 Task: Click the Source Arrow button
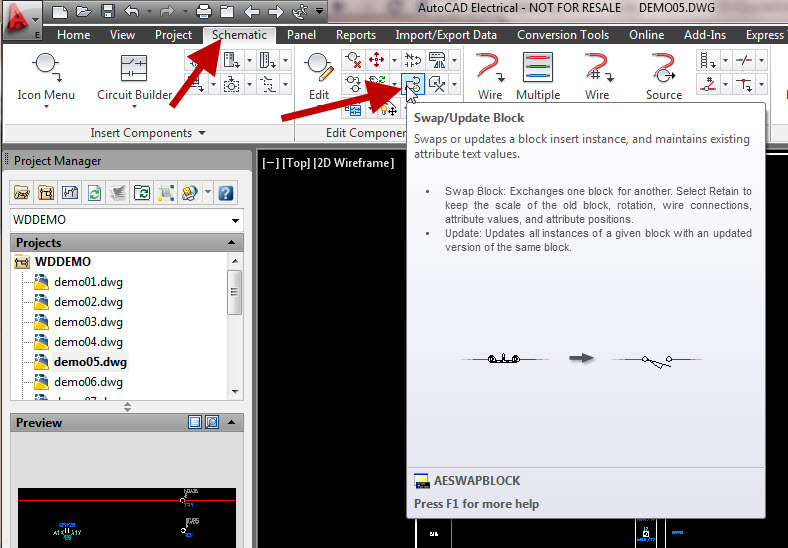663,76
